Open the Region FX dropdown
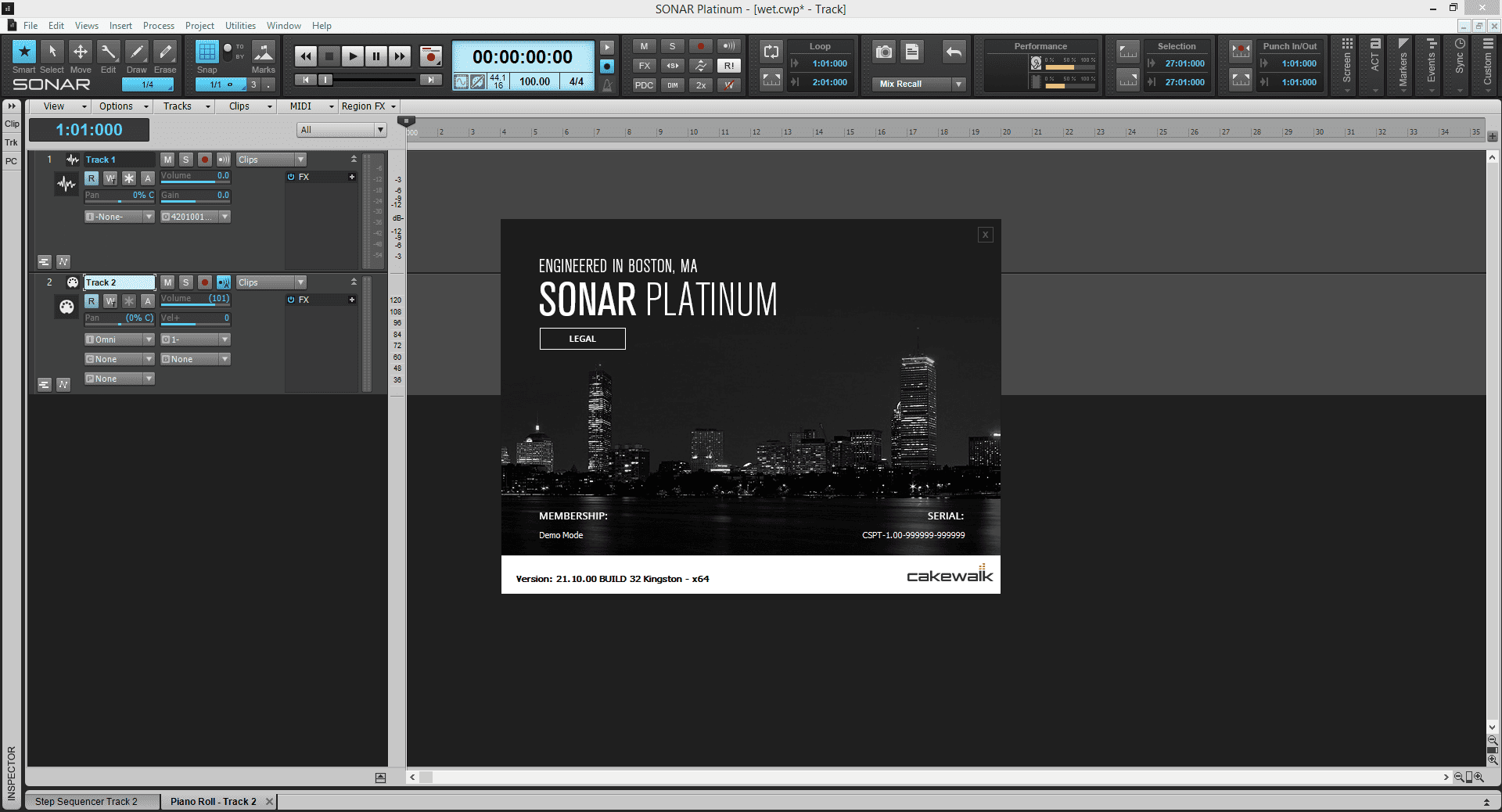 point(368,106)
